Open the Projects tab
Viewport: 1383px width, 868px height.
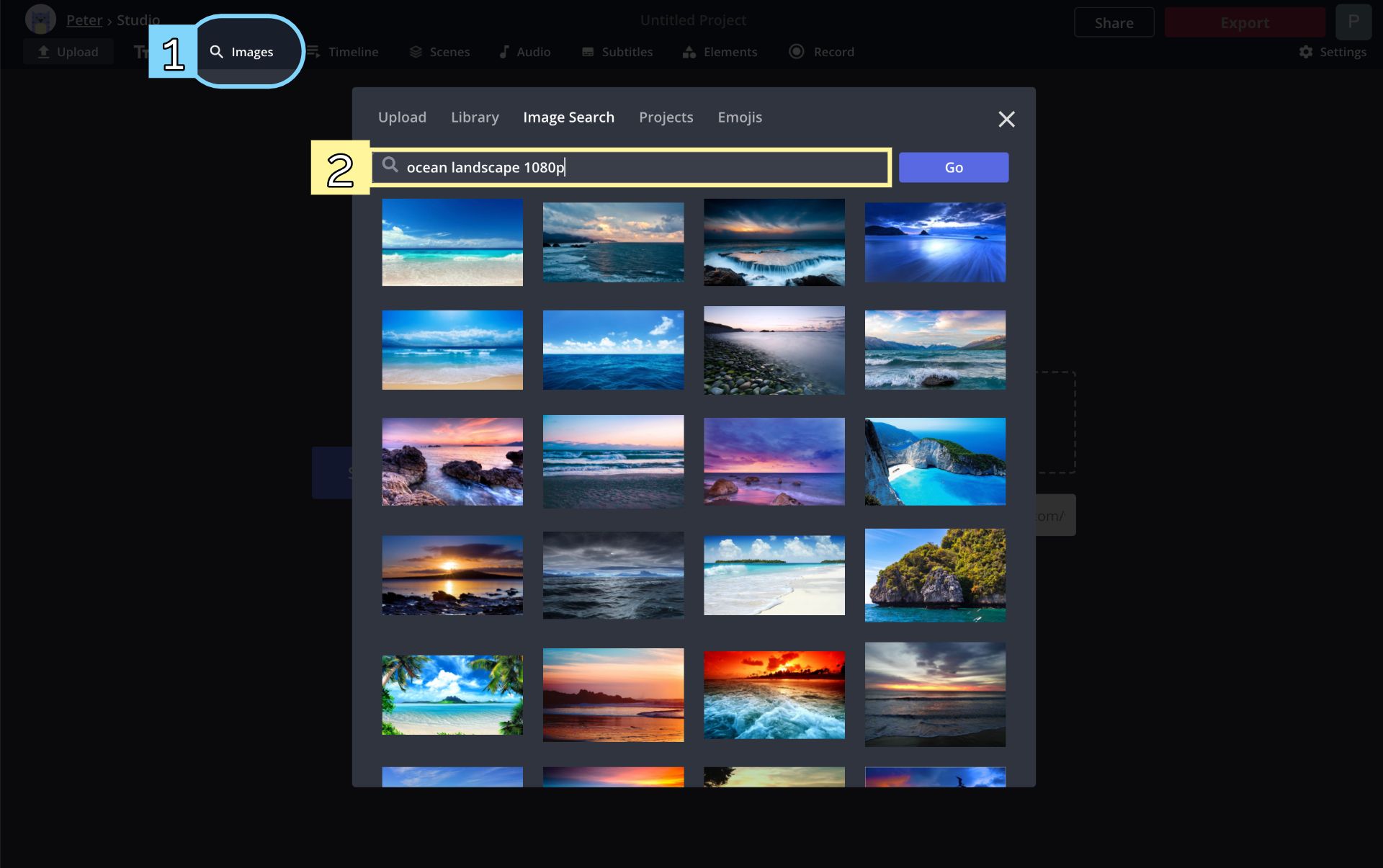pos(666,117)
